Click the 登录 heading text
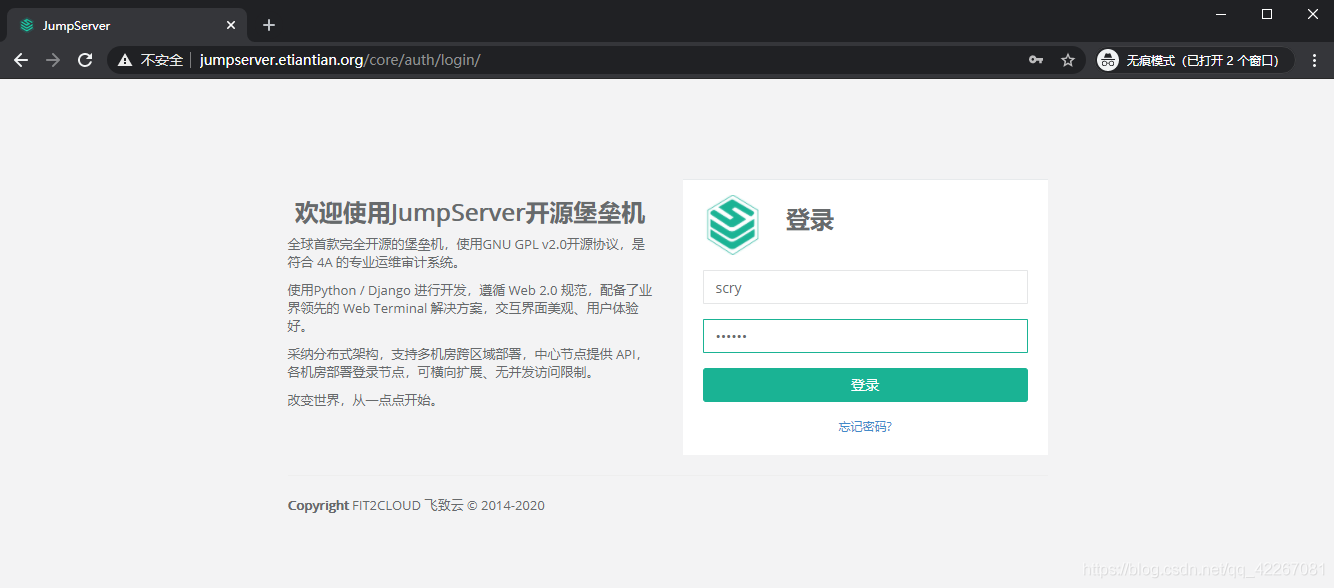The width and height of the screenshot is (1334, 588). [810, 220]
